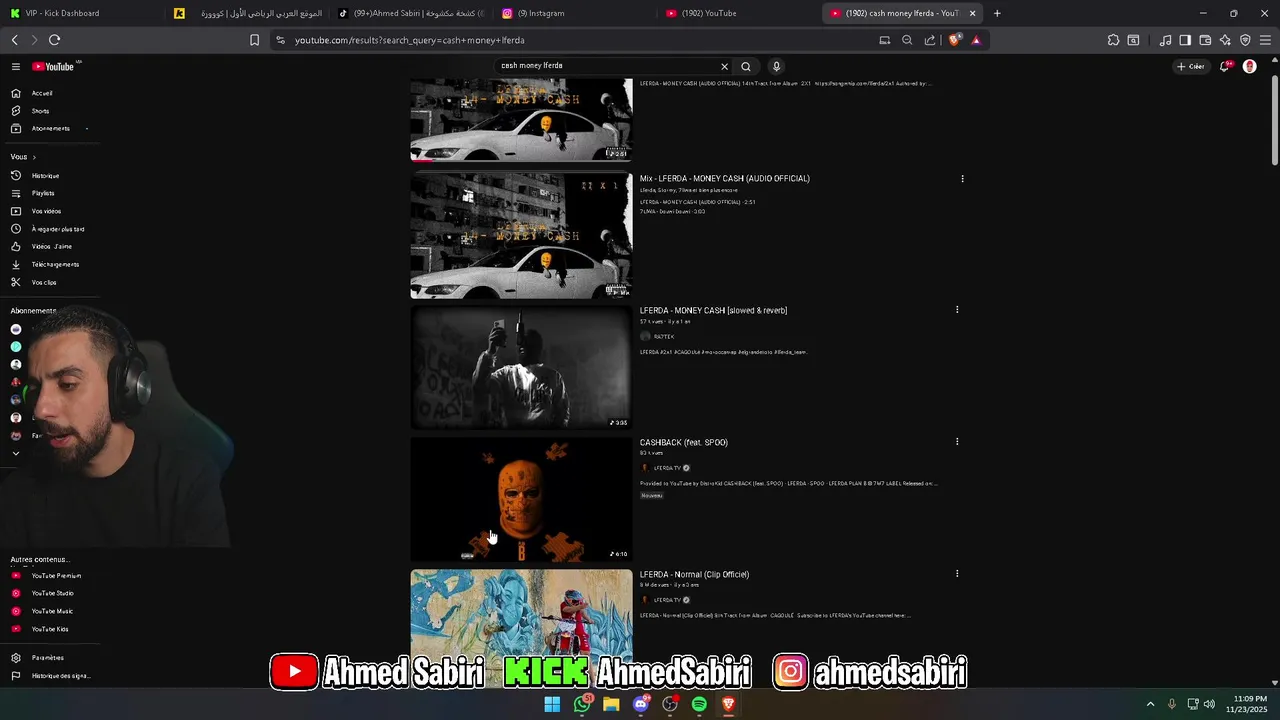Reload the page in the browser

pyautogui.click(x=54, y=40)
